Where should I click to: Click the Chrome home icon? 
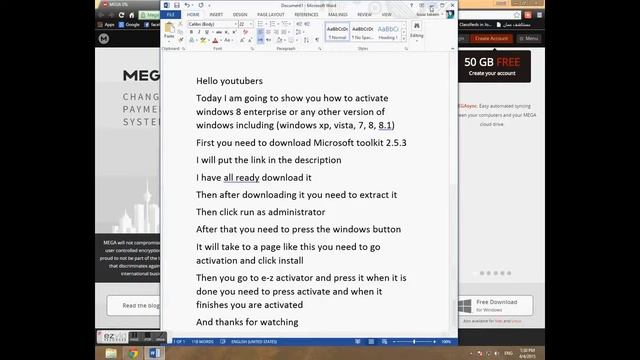pos(131,15)
